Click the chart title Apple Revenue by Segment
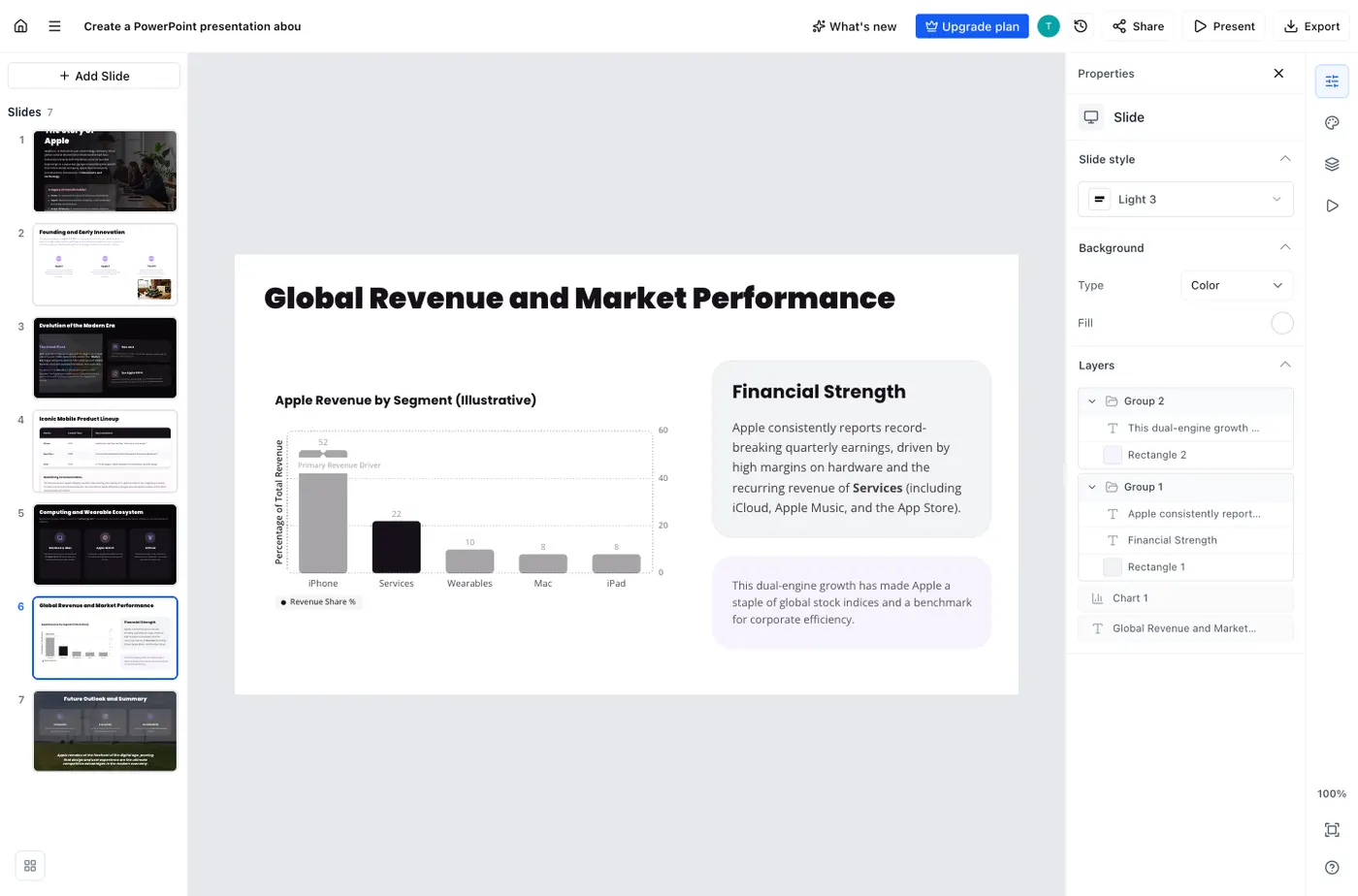This screenshot has height=896, width=1358. (405, 400)
